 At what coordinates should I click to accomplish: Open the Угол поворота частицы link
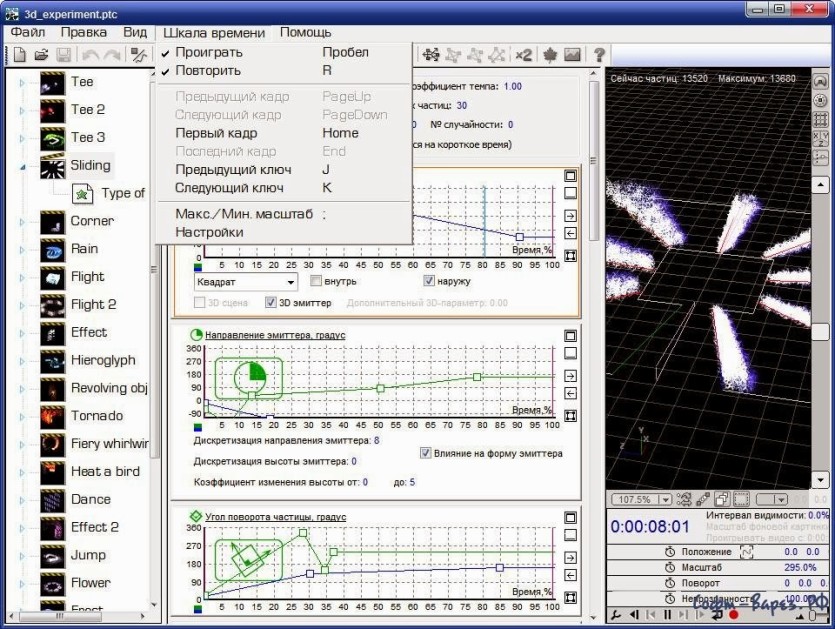pyautogui.click(x=275, y=517)
